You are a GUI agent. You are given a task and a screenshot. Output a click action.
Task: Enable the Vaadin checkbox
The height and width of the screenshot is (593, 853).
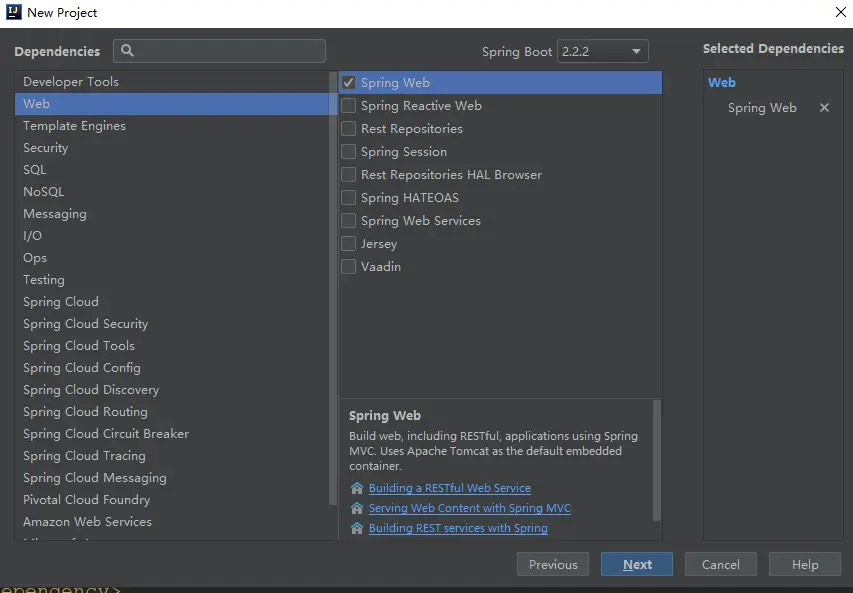click(348, 267)
